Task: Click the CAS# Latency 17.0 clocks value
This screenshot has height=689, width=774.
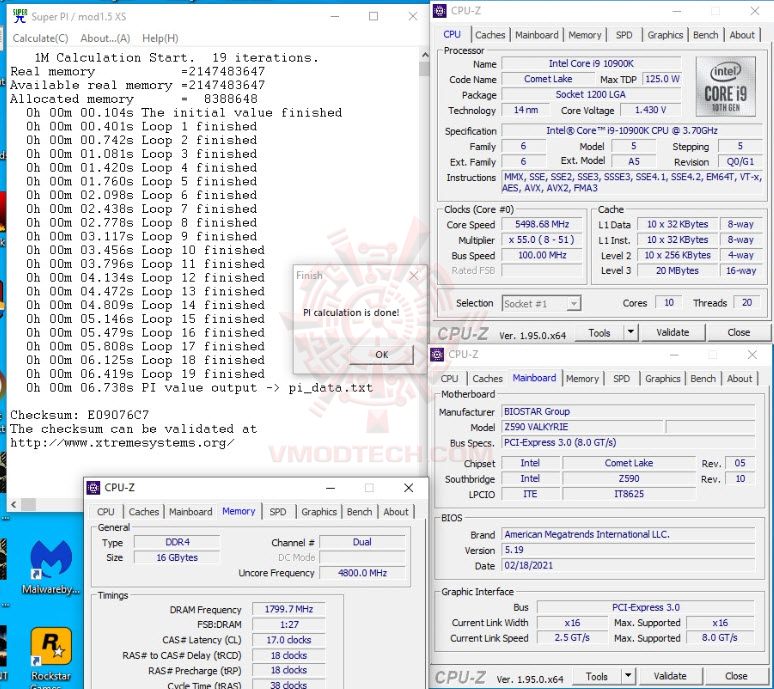Action: pos(289,640)
